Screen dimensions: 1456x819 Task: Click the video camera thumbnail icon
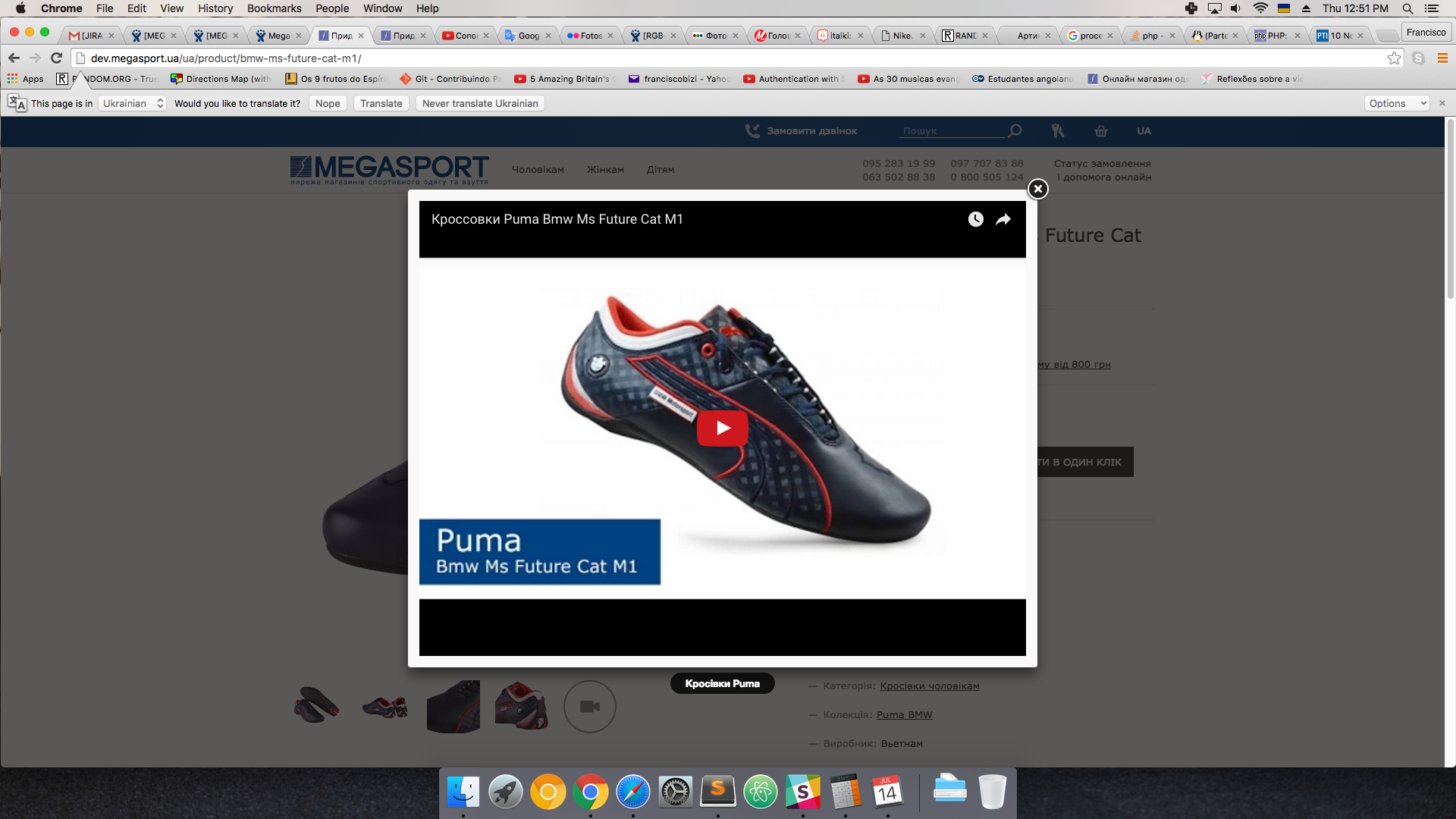point(589,706)
